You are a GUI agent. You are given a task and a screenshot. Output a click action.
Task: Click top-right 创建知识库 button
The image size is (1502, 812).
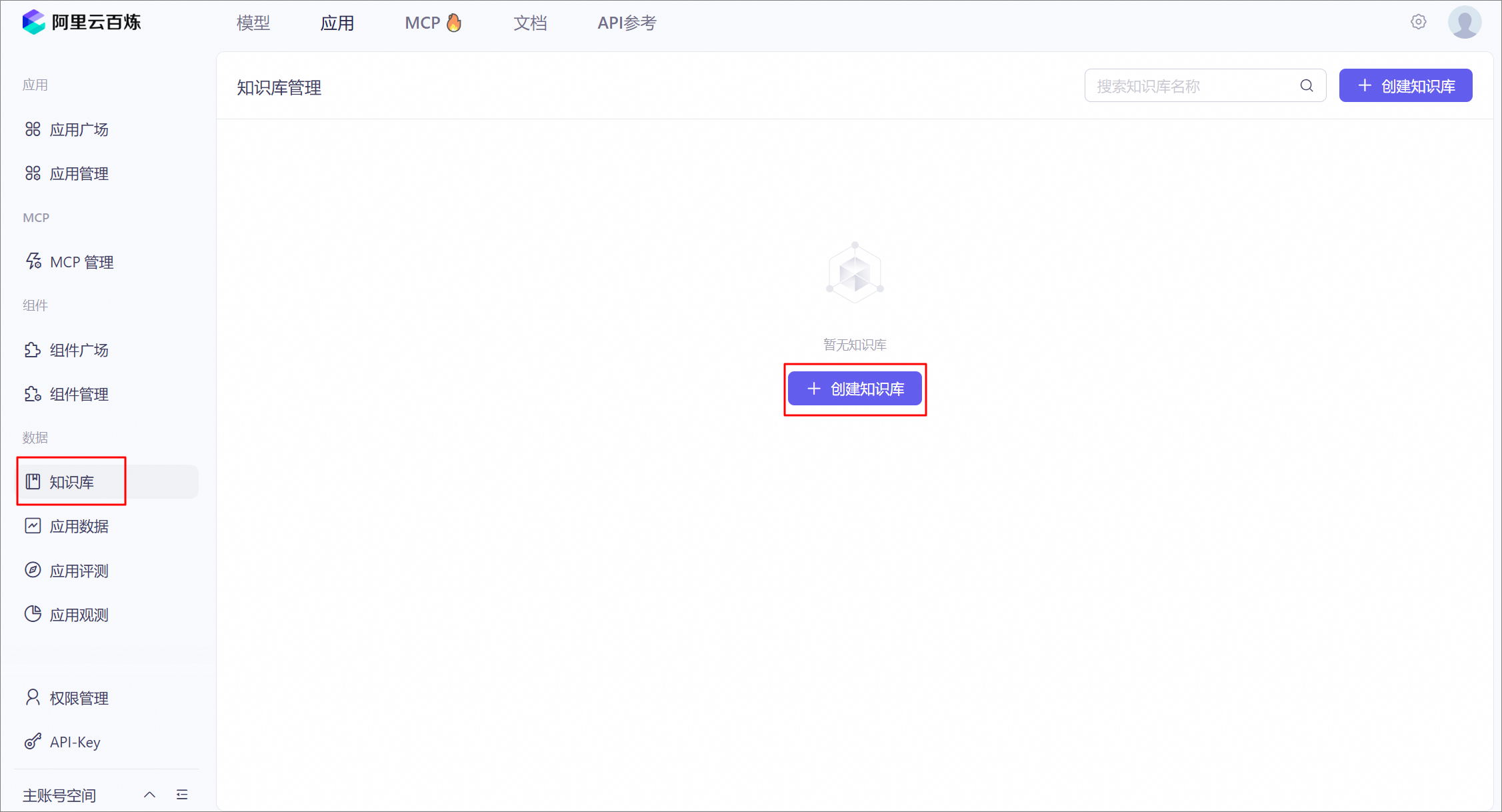1405,86
